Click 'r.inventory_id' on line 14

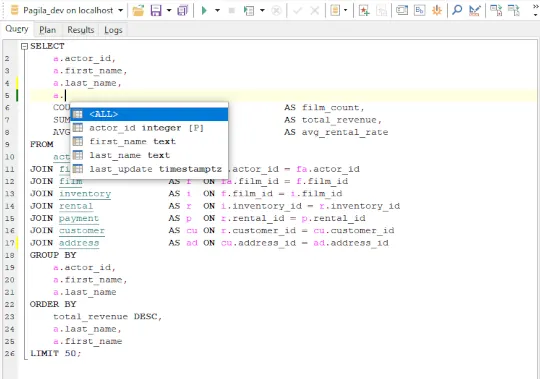point(359,206)
